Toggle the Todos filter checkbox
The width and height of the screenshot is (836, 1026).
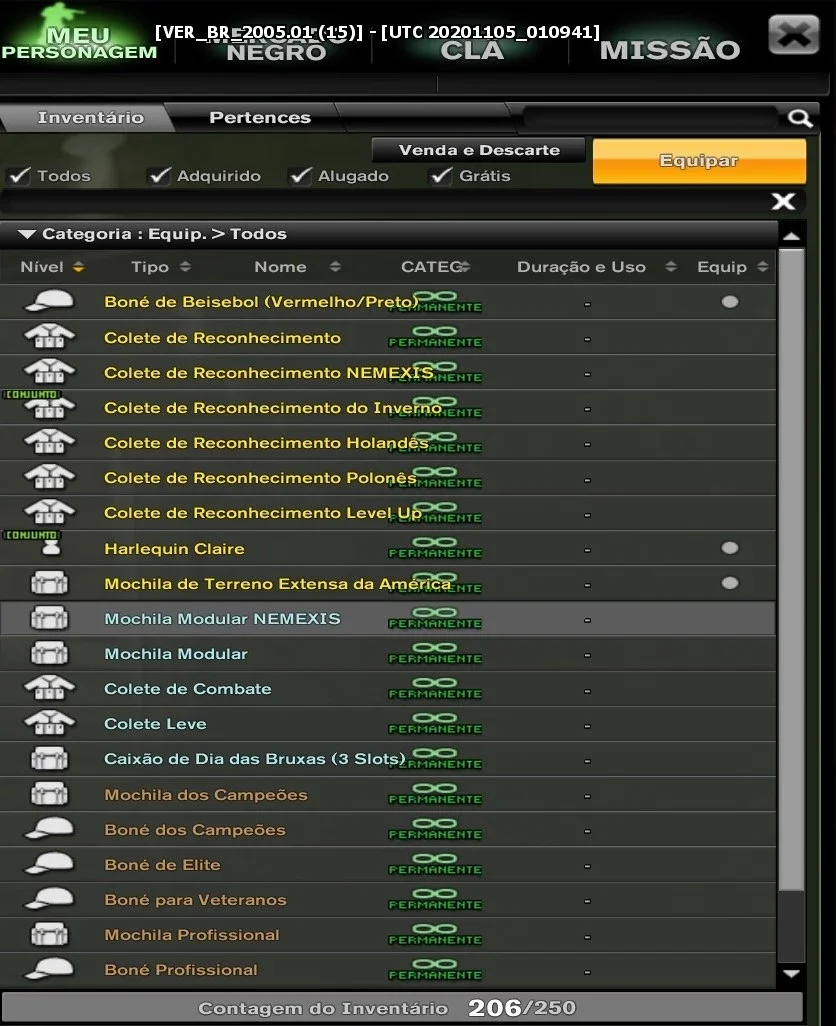click(x=20, y=175)
